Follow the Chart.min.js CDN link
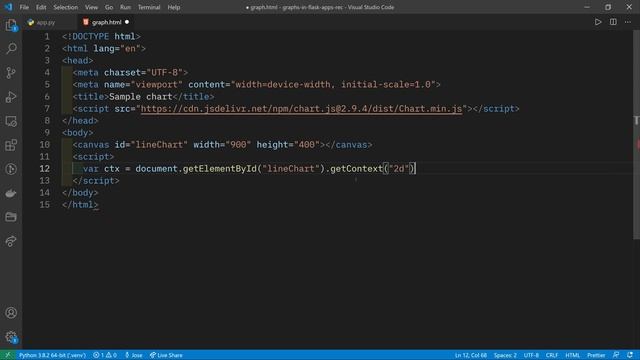The height and width of the screenshot is (360, 640). tap(301, 109)
